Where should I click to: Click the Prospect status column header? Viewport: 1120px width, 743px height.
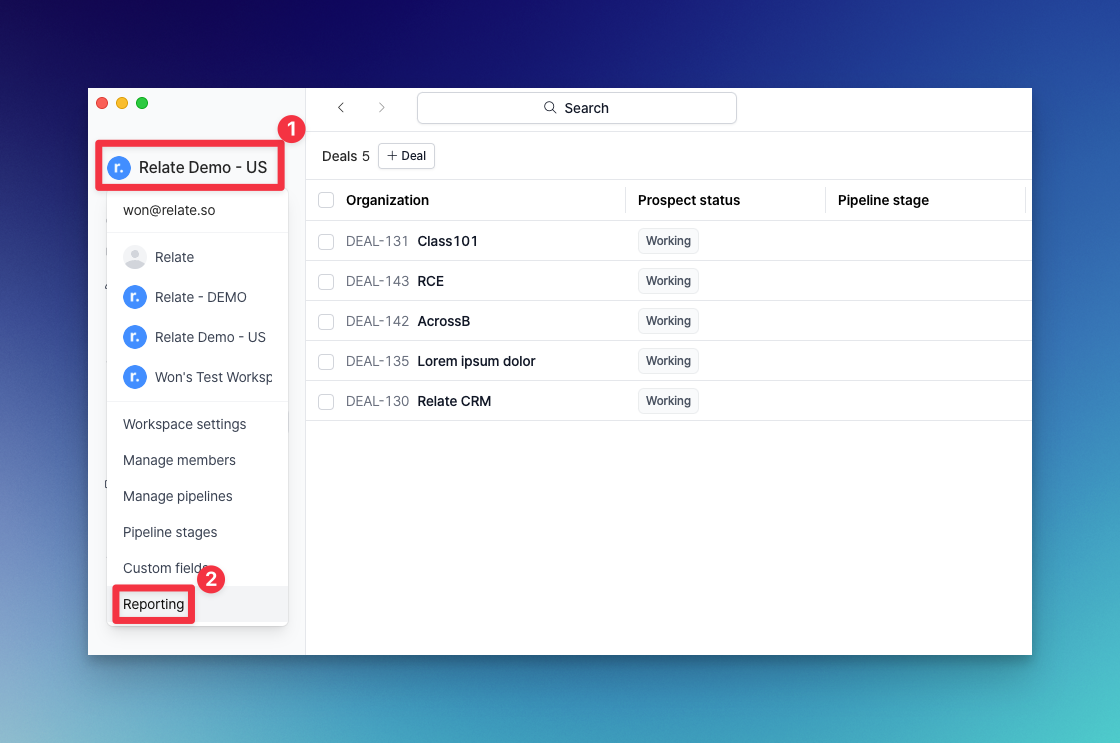pyautogui.click(x=689, y=200)
